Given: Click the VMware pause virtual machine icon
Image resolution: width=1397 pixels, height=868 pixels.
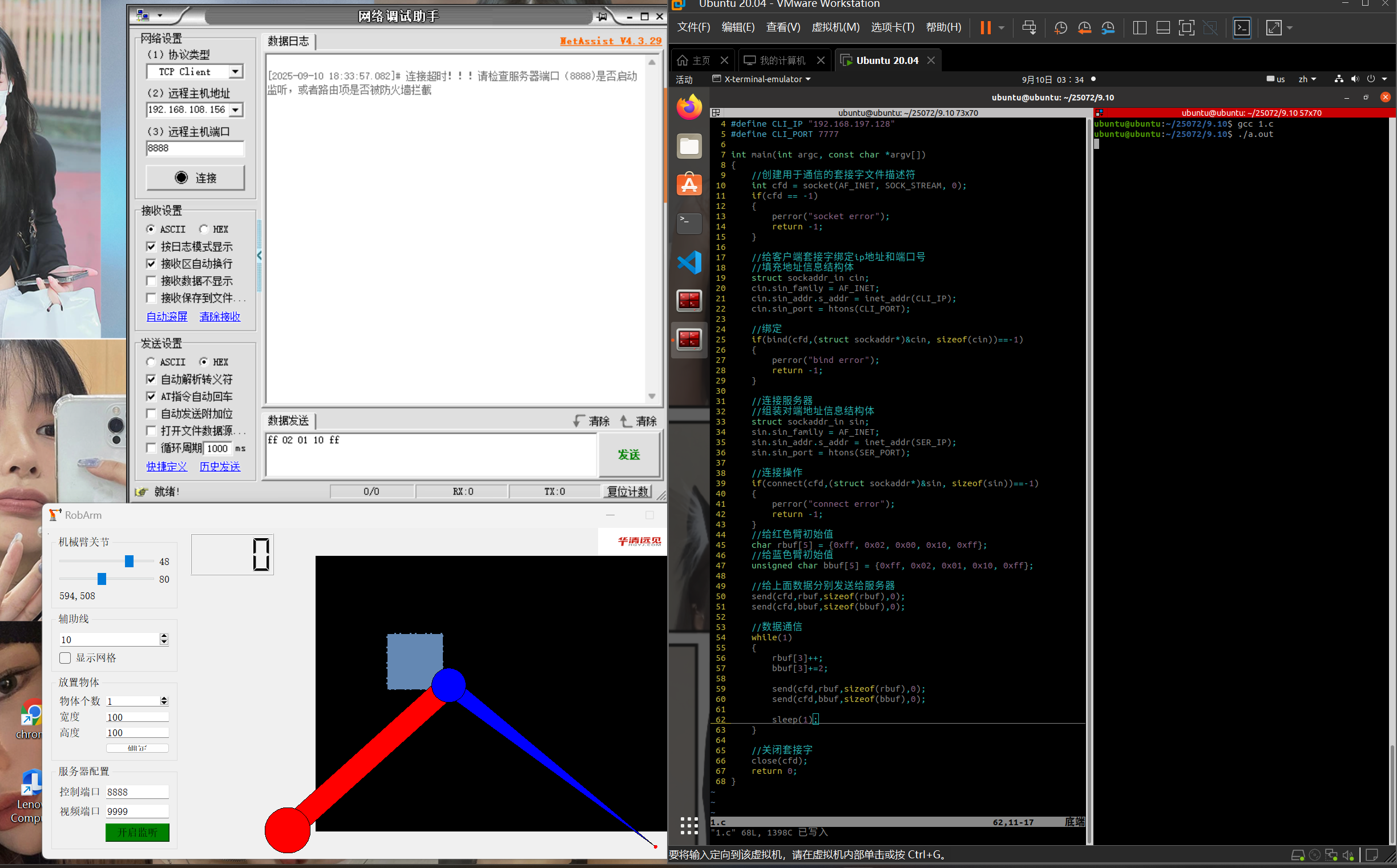Looking at the screenshot, I should pos(985,27).
